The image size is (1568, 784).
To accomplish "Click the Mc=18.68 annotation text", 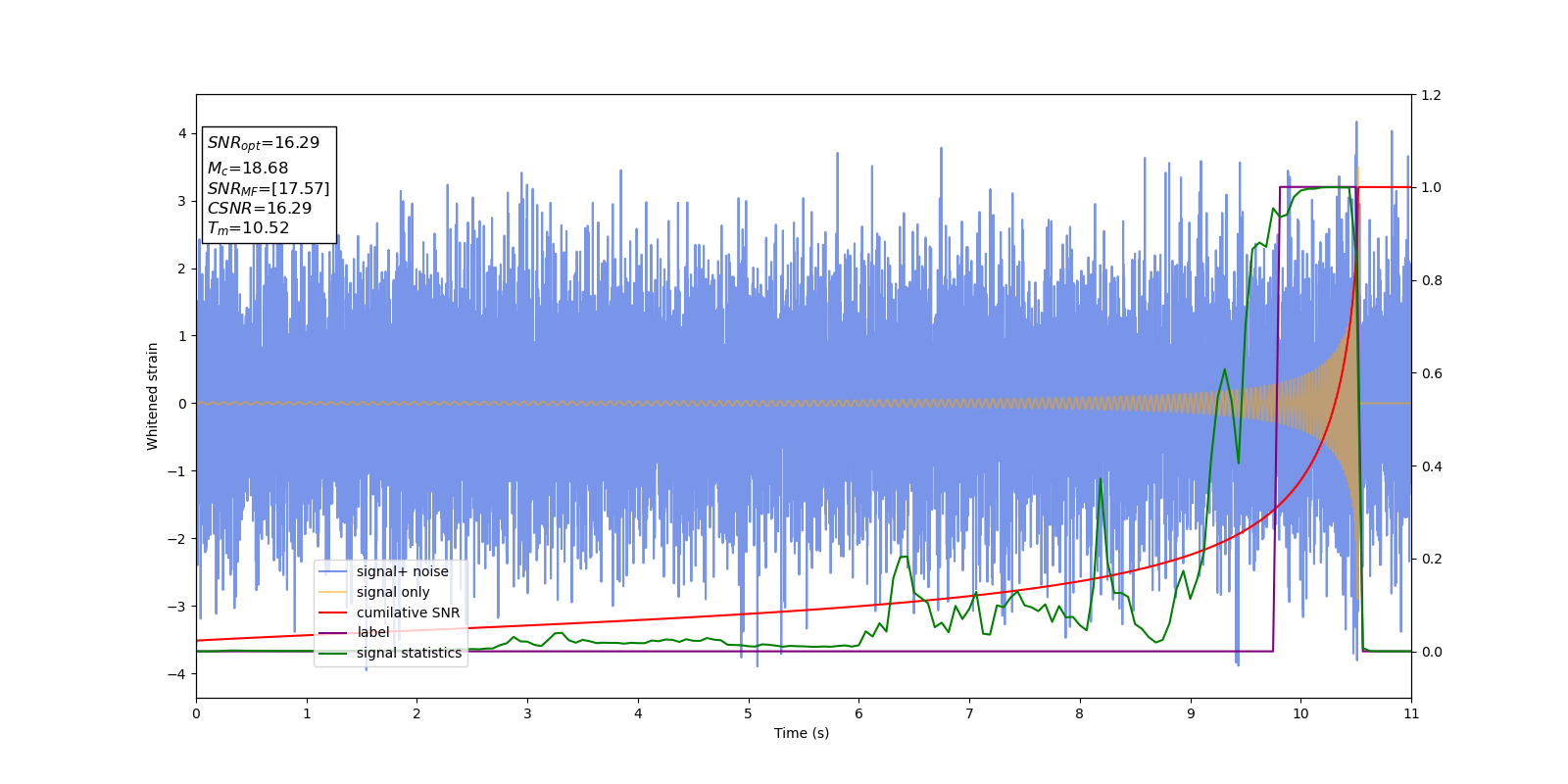I will coord(248,169).
